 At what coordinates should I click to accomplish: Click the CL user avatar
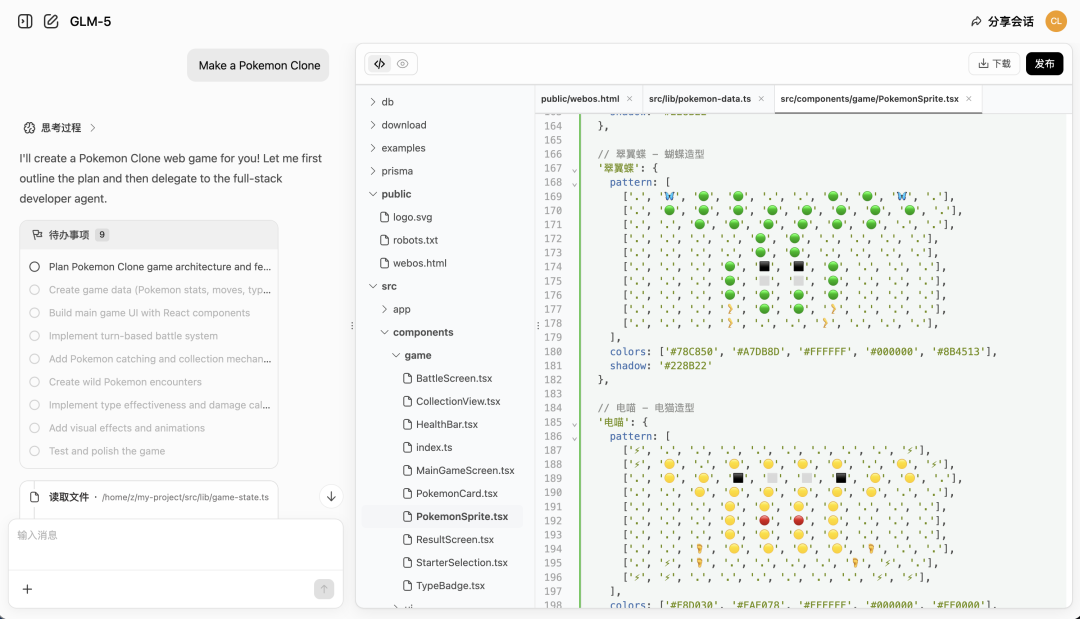pos(1056,21)
